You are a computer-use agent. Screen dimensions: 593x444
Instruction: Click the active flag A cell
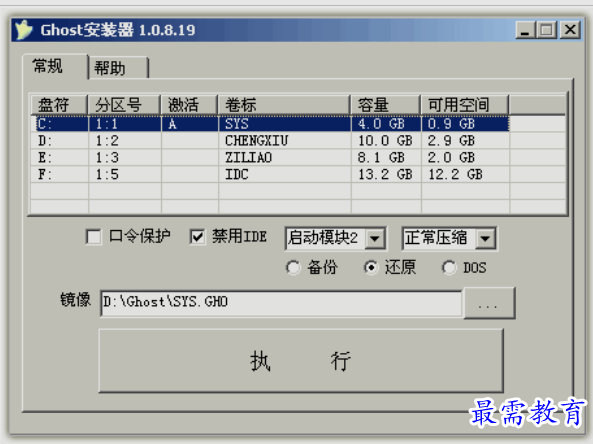[172, 124]
